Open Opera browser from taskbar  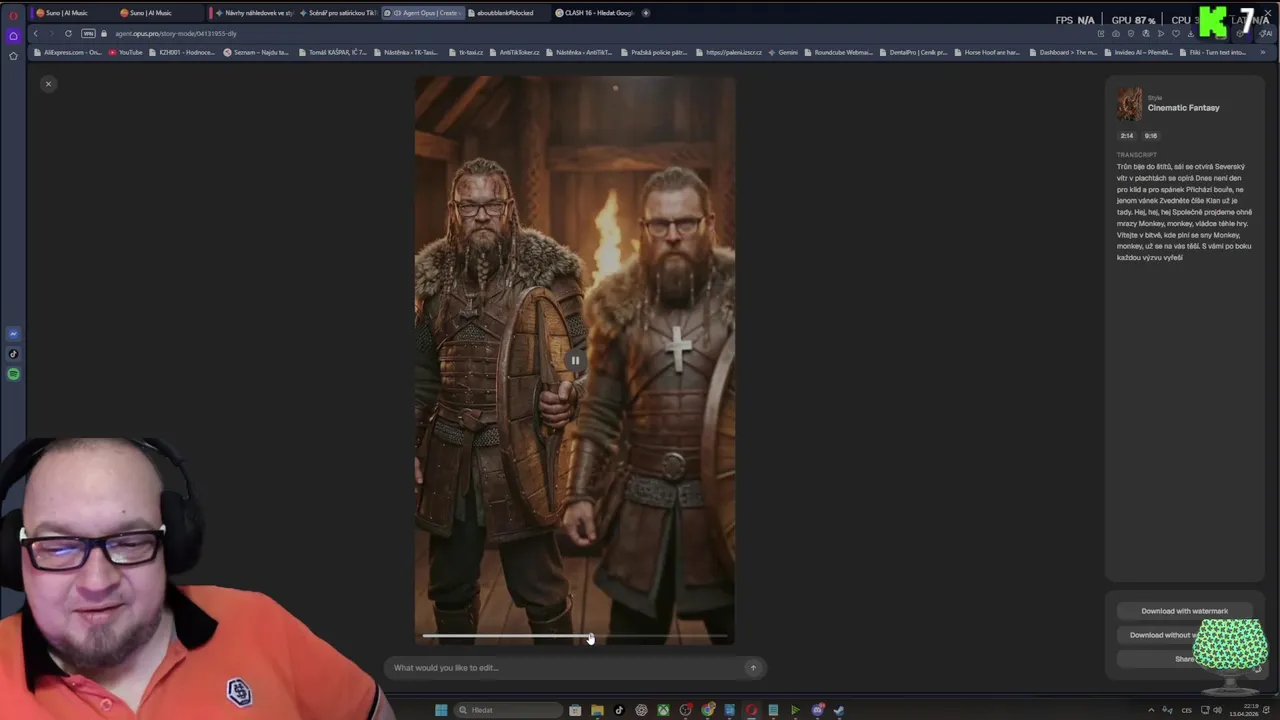point(751,710)
